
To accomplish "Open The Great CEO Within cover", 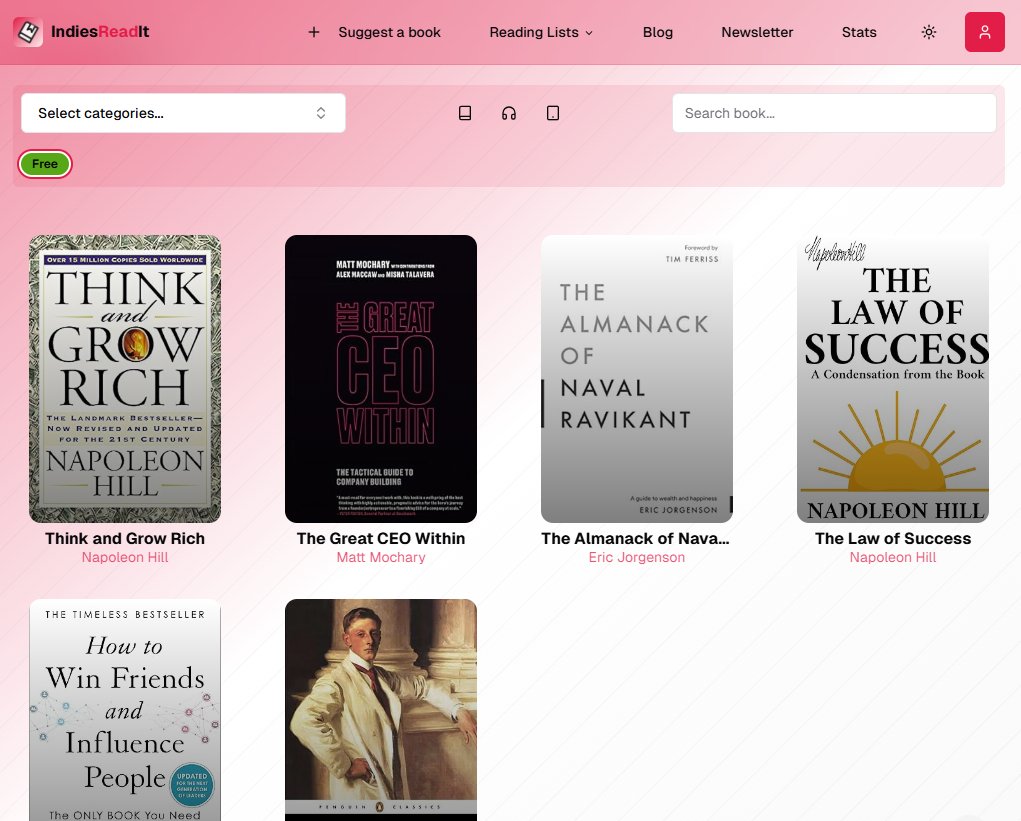I will (x=381, y=379).
